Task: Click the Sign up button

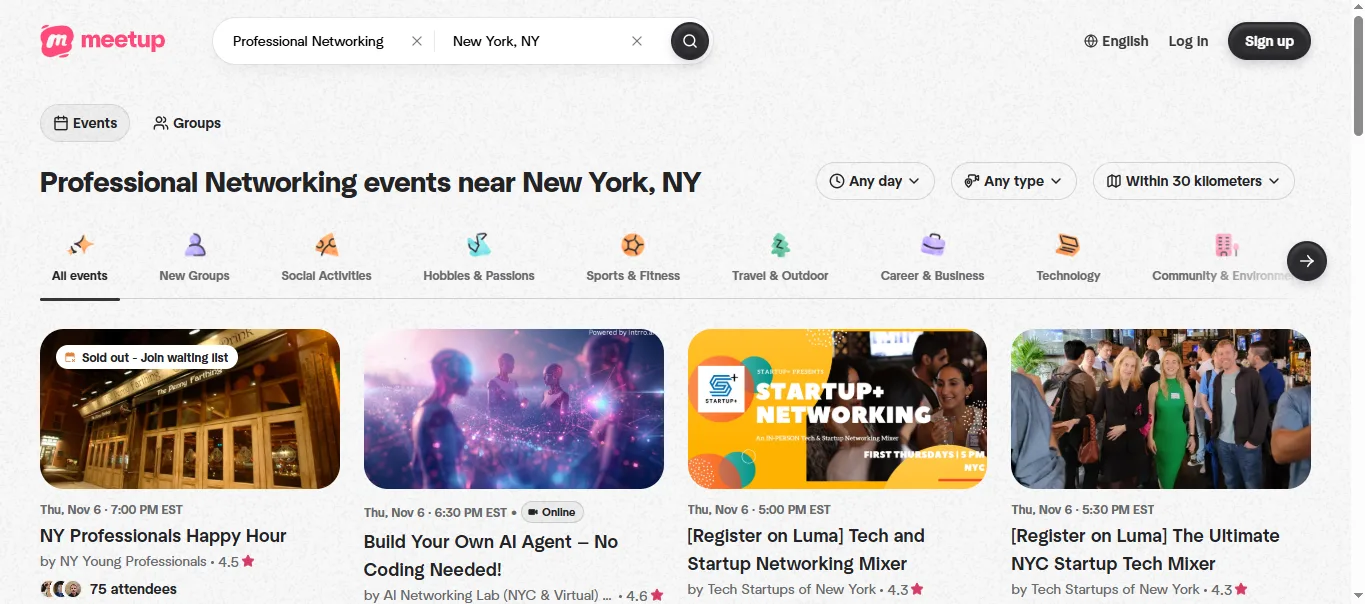Action: pyautogui.click(x=1269, y=41)
